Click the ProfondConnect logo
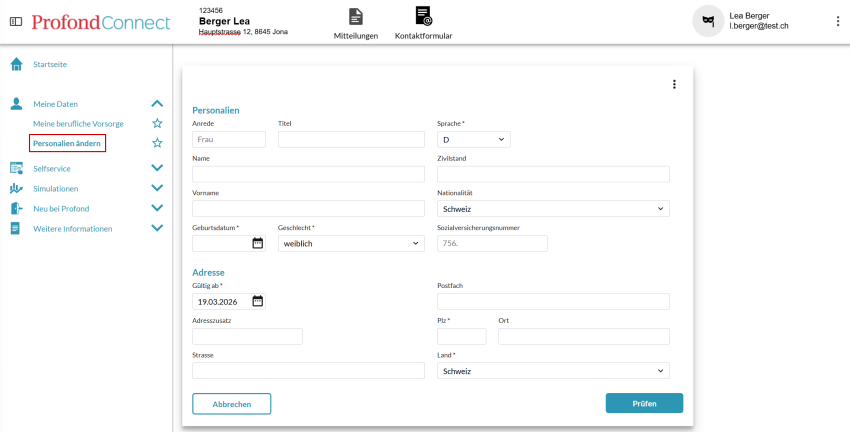Image resolution: width=850 pixels, height=432 pixels. click(x=101, y=22)
